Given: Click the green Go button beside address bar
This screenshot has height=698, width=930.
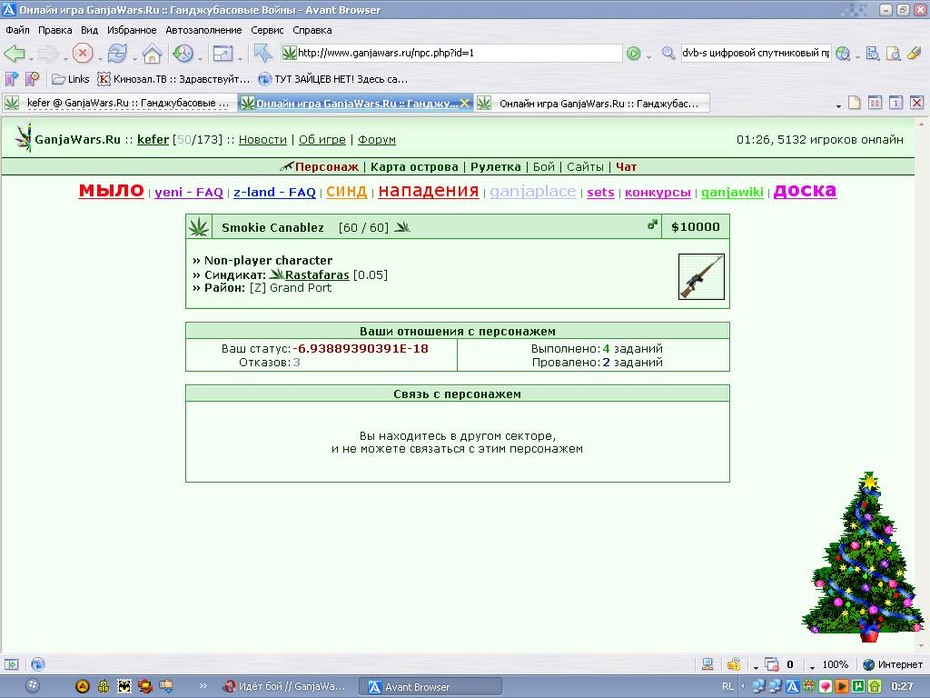Looking at the screenshot, I should [633, 53].
